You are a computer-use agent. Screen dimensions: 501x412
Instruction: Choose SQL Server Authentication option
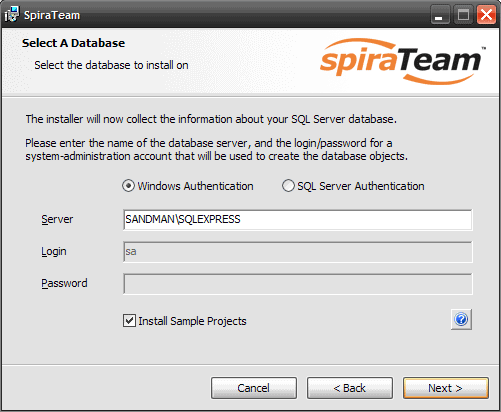click(x=288, y=186)
